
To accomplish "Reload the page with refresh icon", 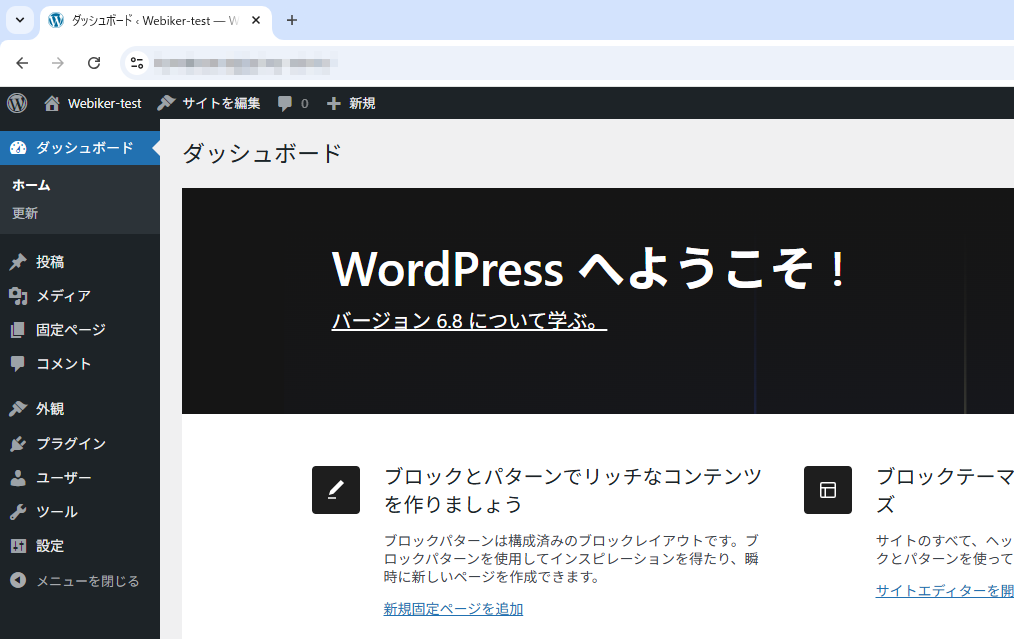I will pos(94,63).
